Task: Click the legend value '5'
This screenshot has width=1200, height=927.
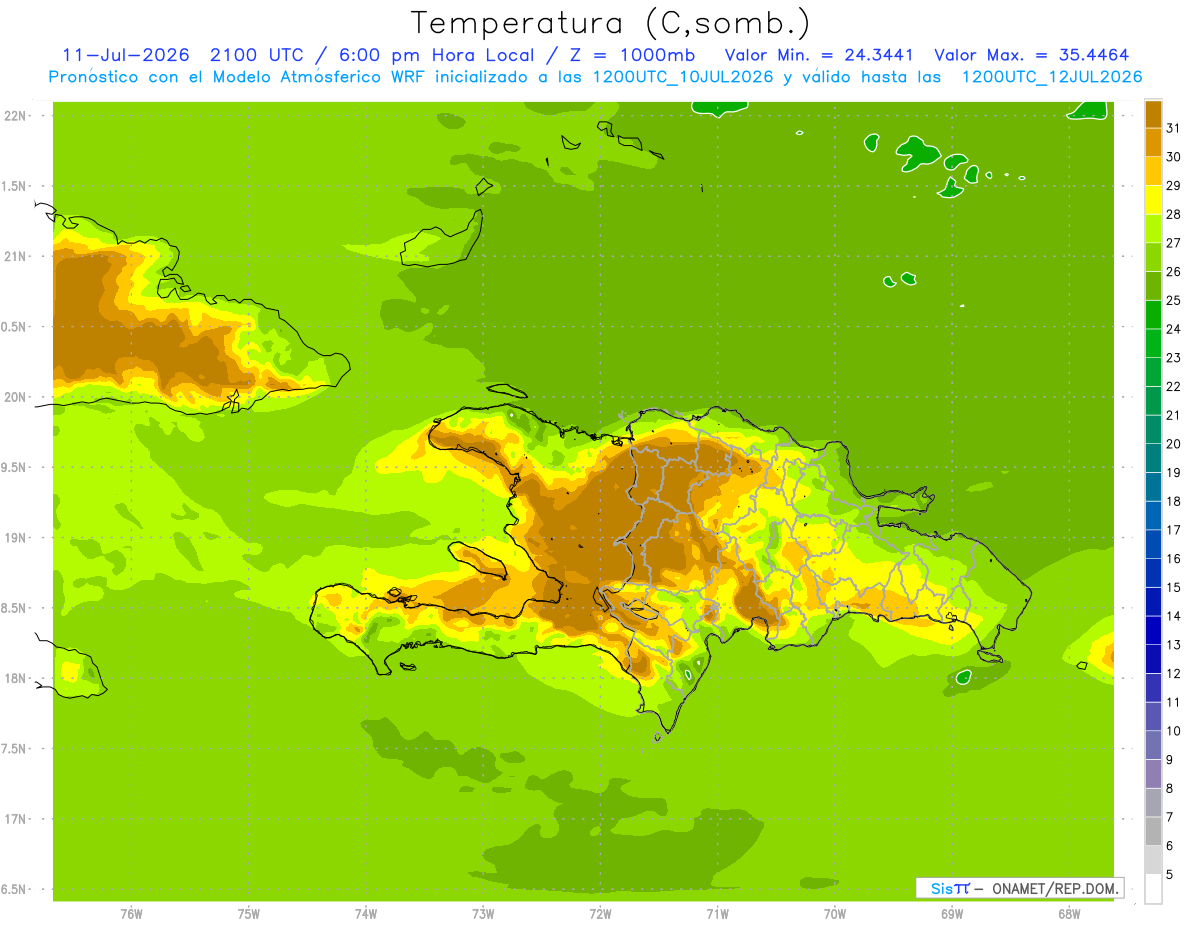Action: click(1170, 875)
